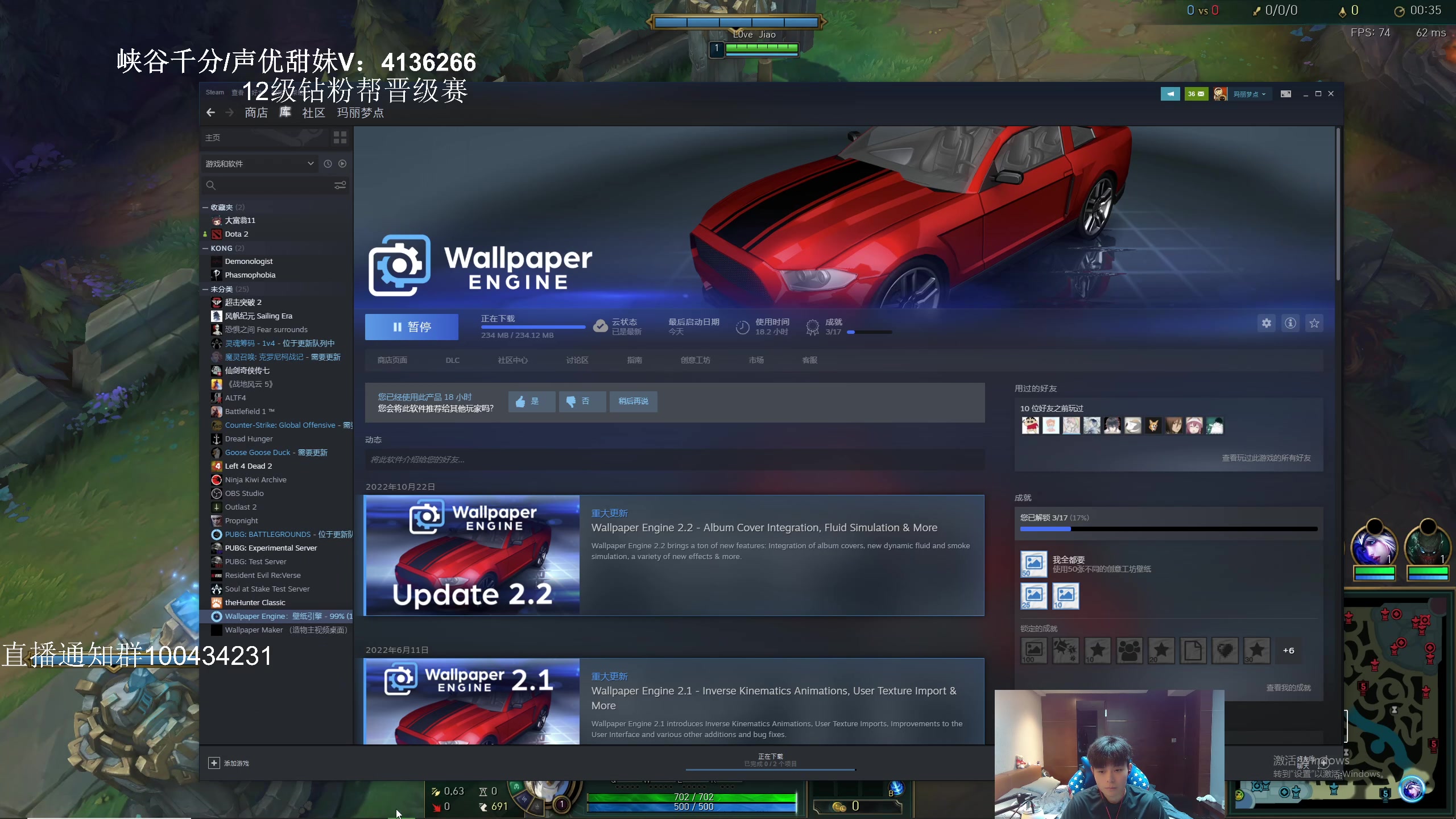Click the Steam forward navigation arrow
This screenshot has width=1456, height=819.
click(230, 113)
